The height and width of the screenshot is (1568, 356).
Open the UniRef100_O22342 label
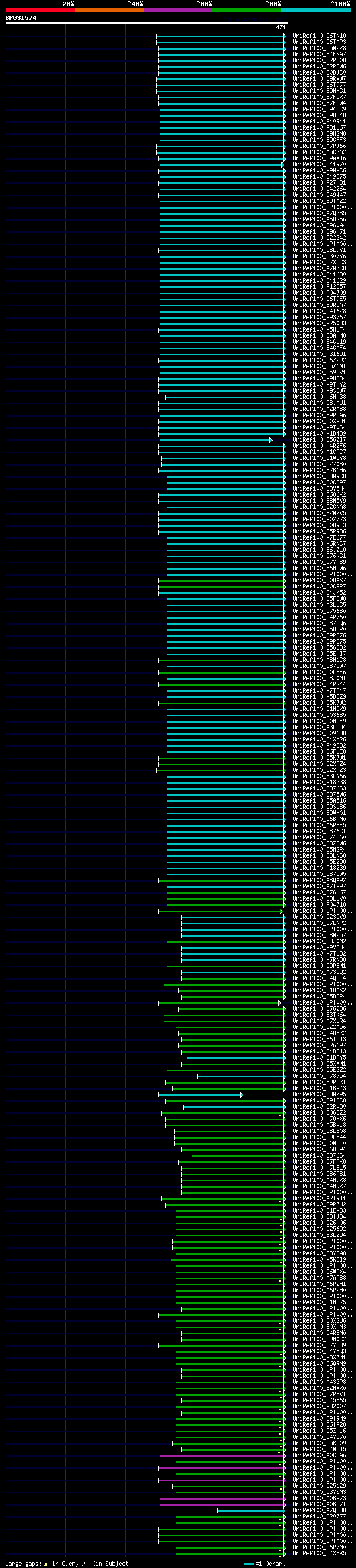319,238
